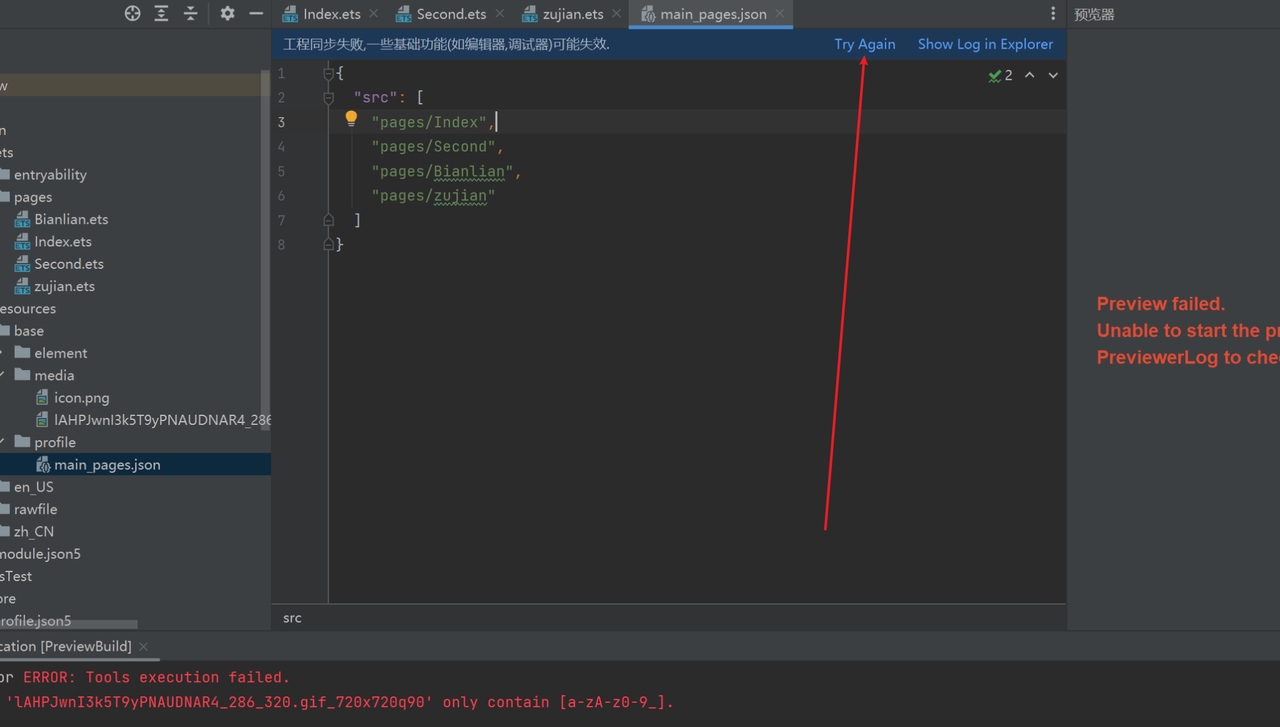Screen dimensions: 1280x727
Task: Click the "pages/zujian" string in editor
Action: (433, 195)
